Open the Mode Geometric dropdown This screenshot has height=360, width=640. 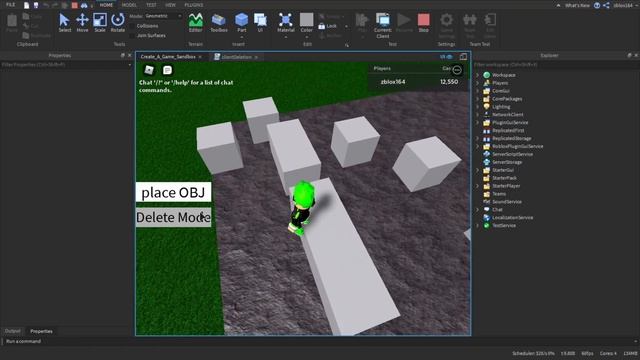(163, 16)
